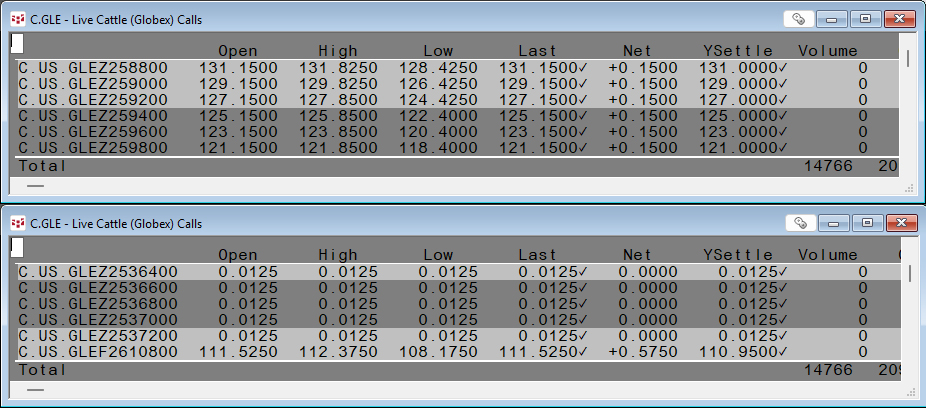This screenshot has width=926, height=409.
Task: Click the Last column header in top window
Action: tap(538, 50)
